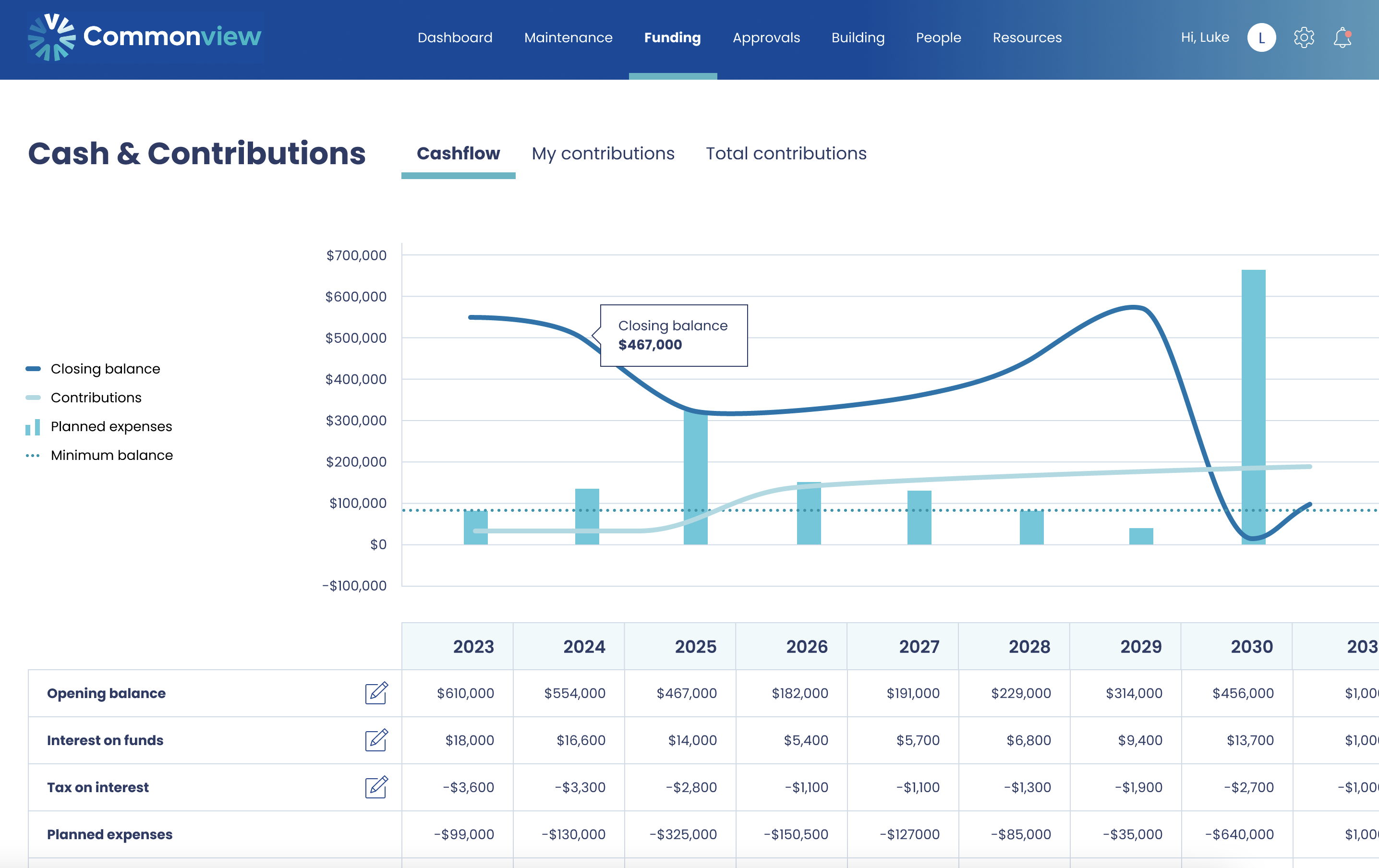Navigate to Approvals

[x=766, y=38]
